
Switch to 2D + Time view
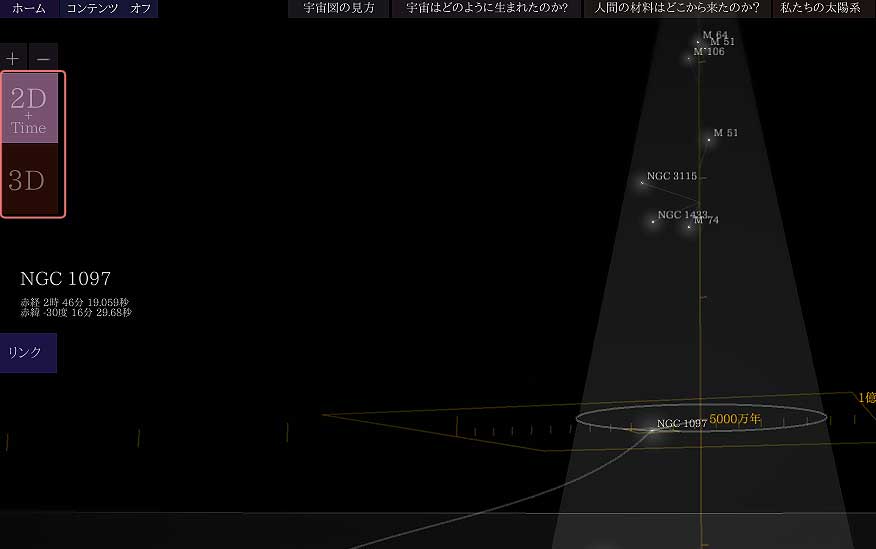pyautogui.click(x=30, y=108)
